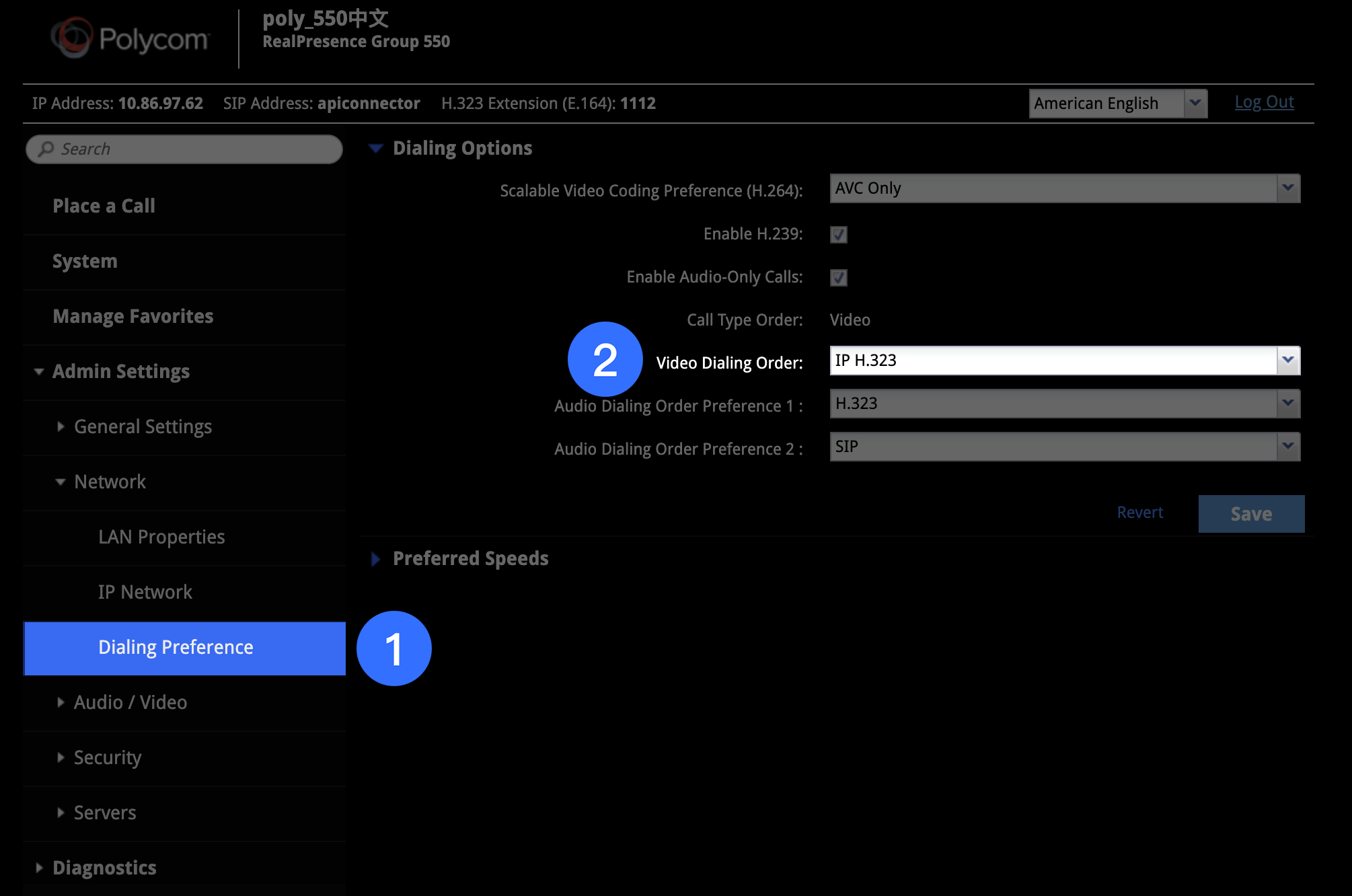Select Dialing Preference item
This screenshot has height=896, width=1352.
click(x=184, y=648)
